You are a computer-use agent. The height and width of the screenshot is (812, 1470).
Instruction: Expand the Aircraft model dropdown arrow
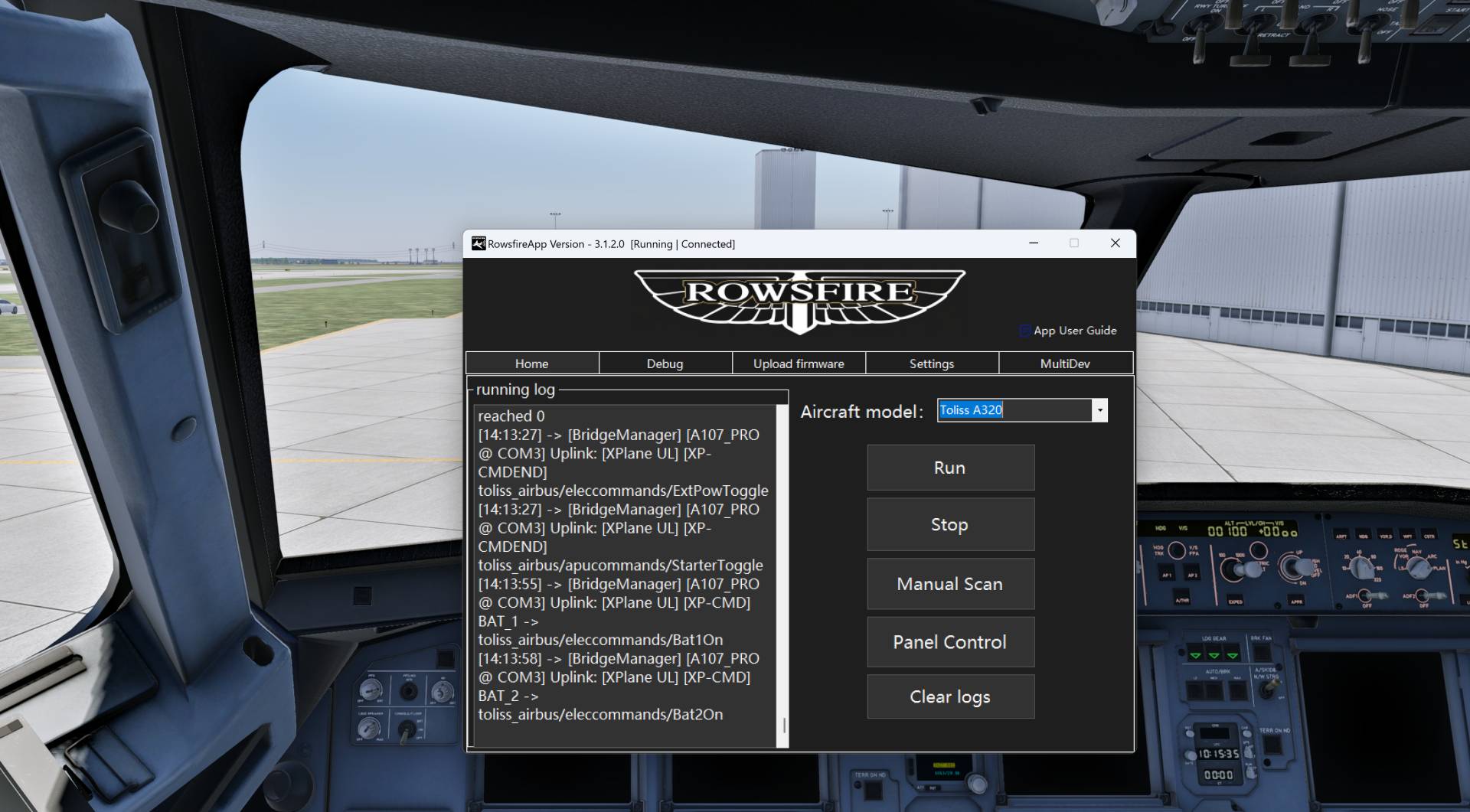click(x=1099, y=410)
